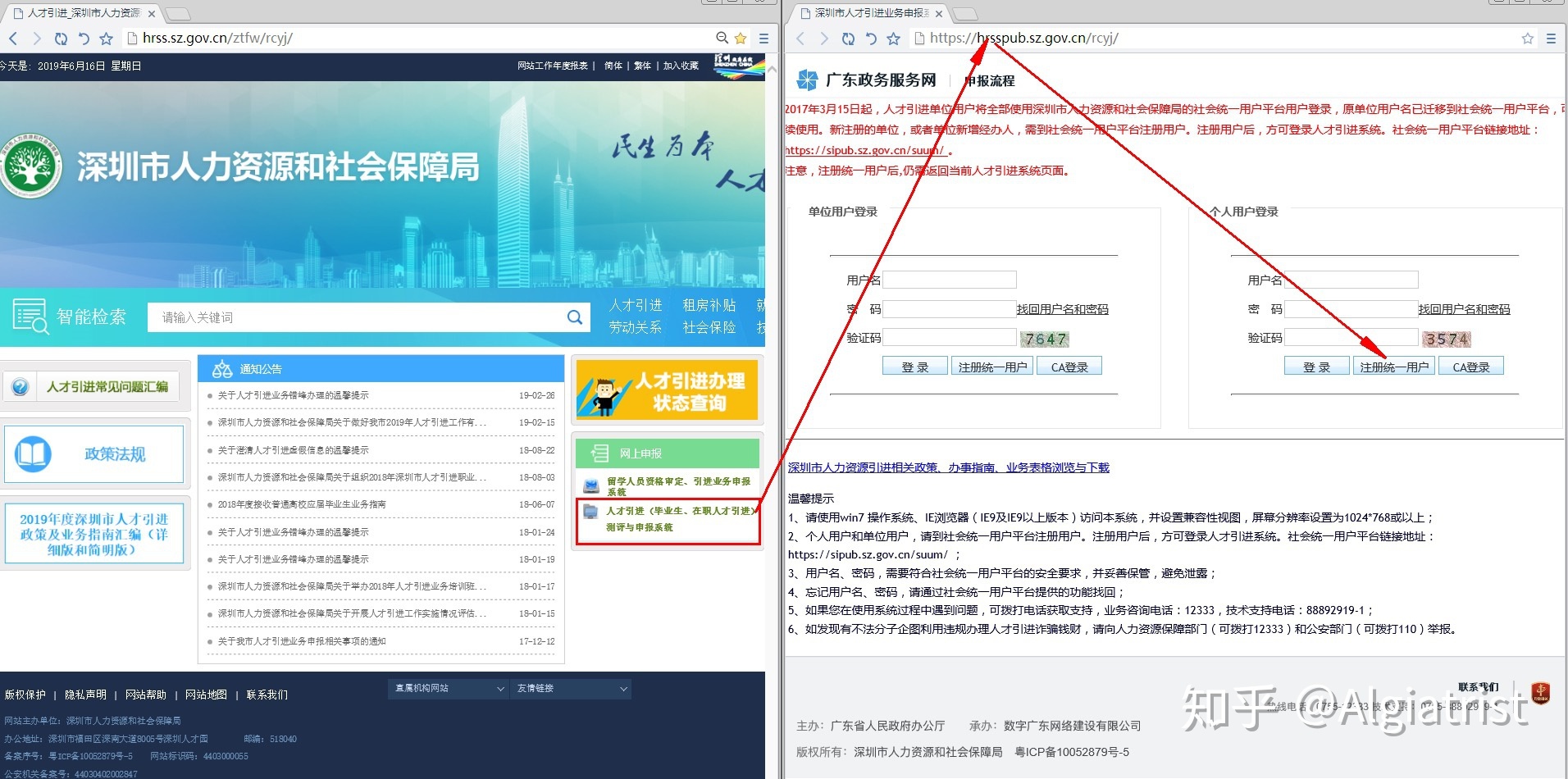Screen dimensions: 1568x779
Task: Click 登录 button under 个人用户登录
Action: [x=1317, y=367]
